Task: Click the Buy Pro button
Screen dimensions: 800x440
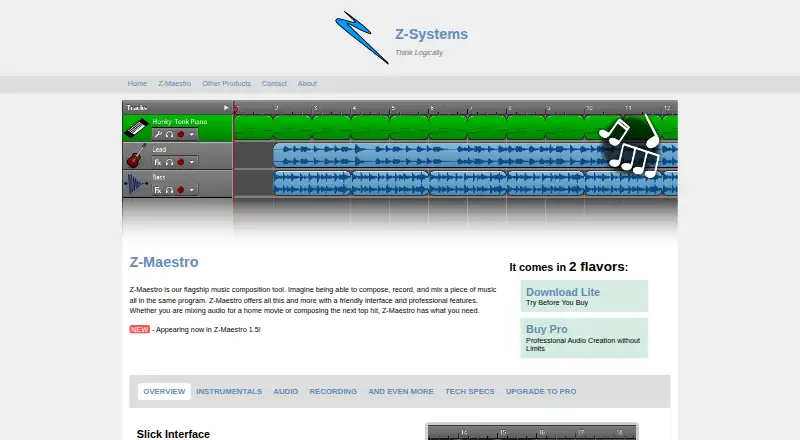Action: click(584, 338)
